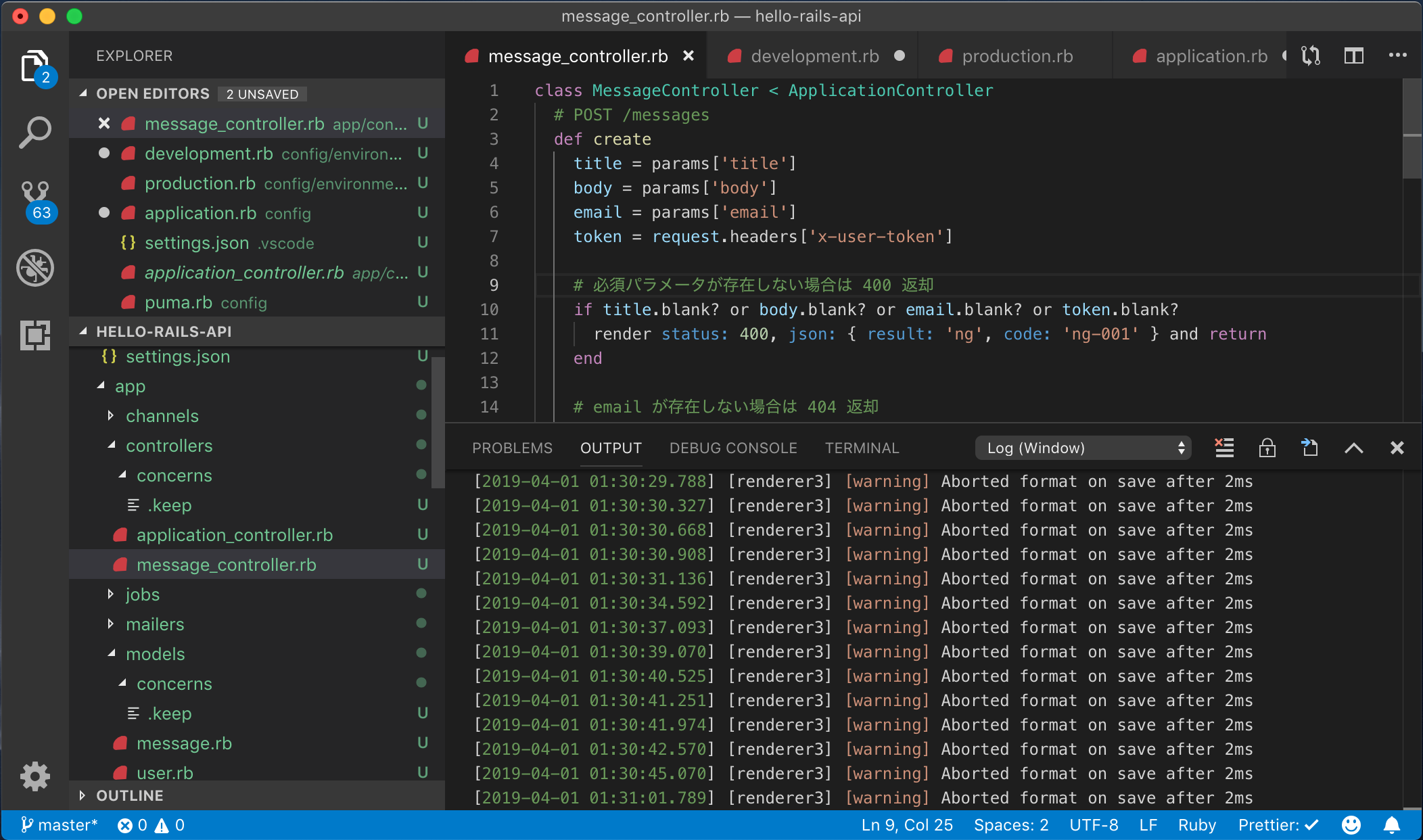Toggle auto-scrolling lock in the Output panel
Viewport: 1423px width, 840px height.
(x=1268, y=447)
